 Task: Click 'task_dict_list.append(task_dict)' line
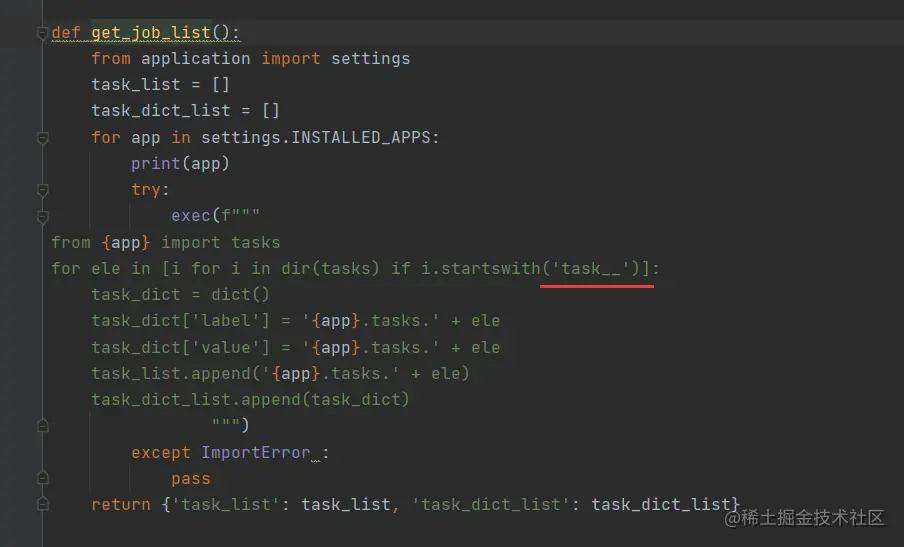click(250, 399)
